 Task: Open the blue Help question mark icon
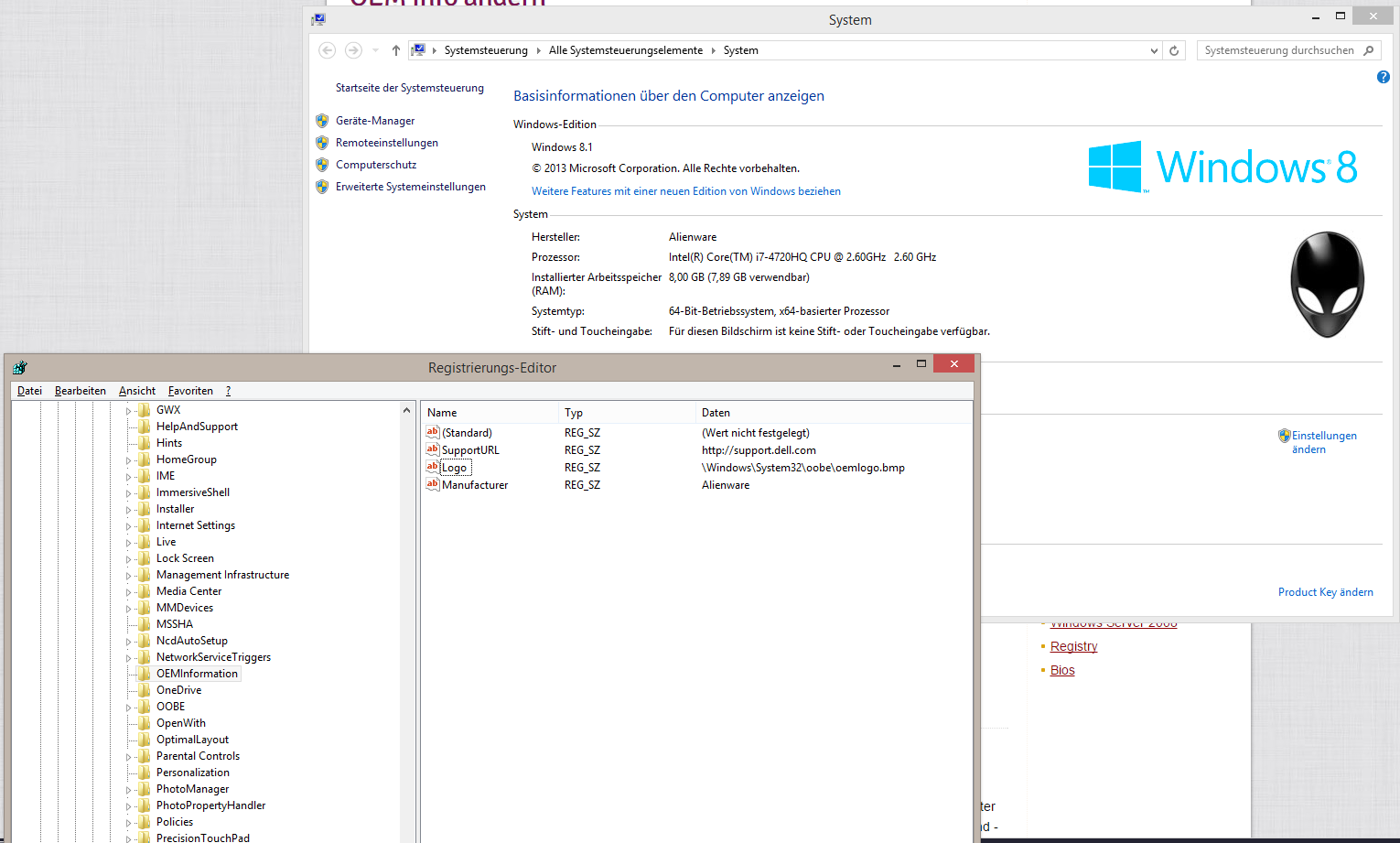pos(1383,78)
